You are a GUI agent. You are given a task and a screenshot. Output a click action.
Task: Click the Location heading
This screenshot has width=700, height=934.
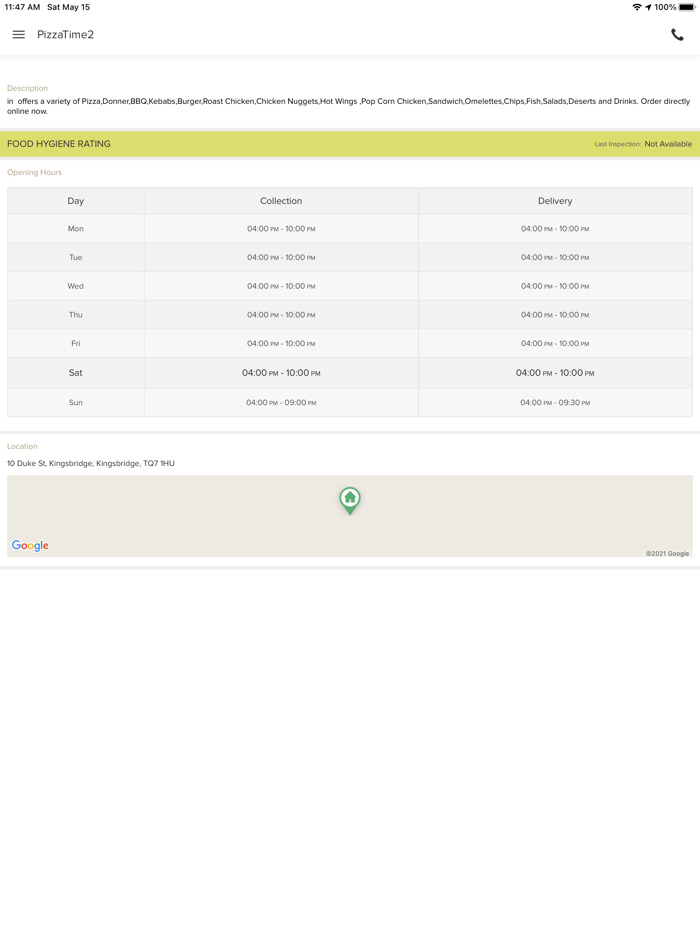[x=22, y=446]
